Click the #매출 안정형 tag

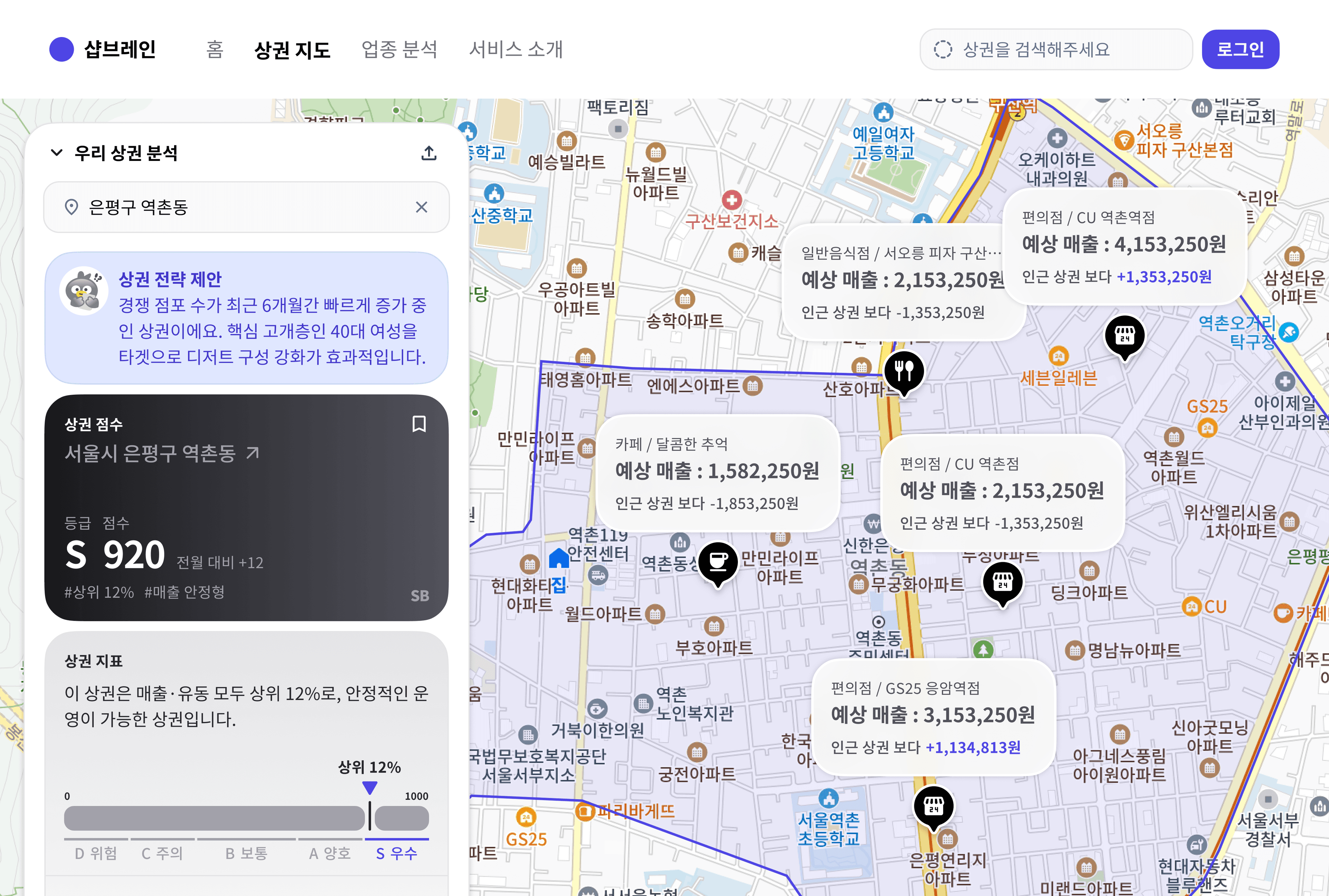coord(184,592)
